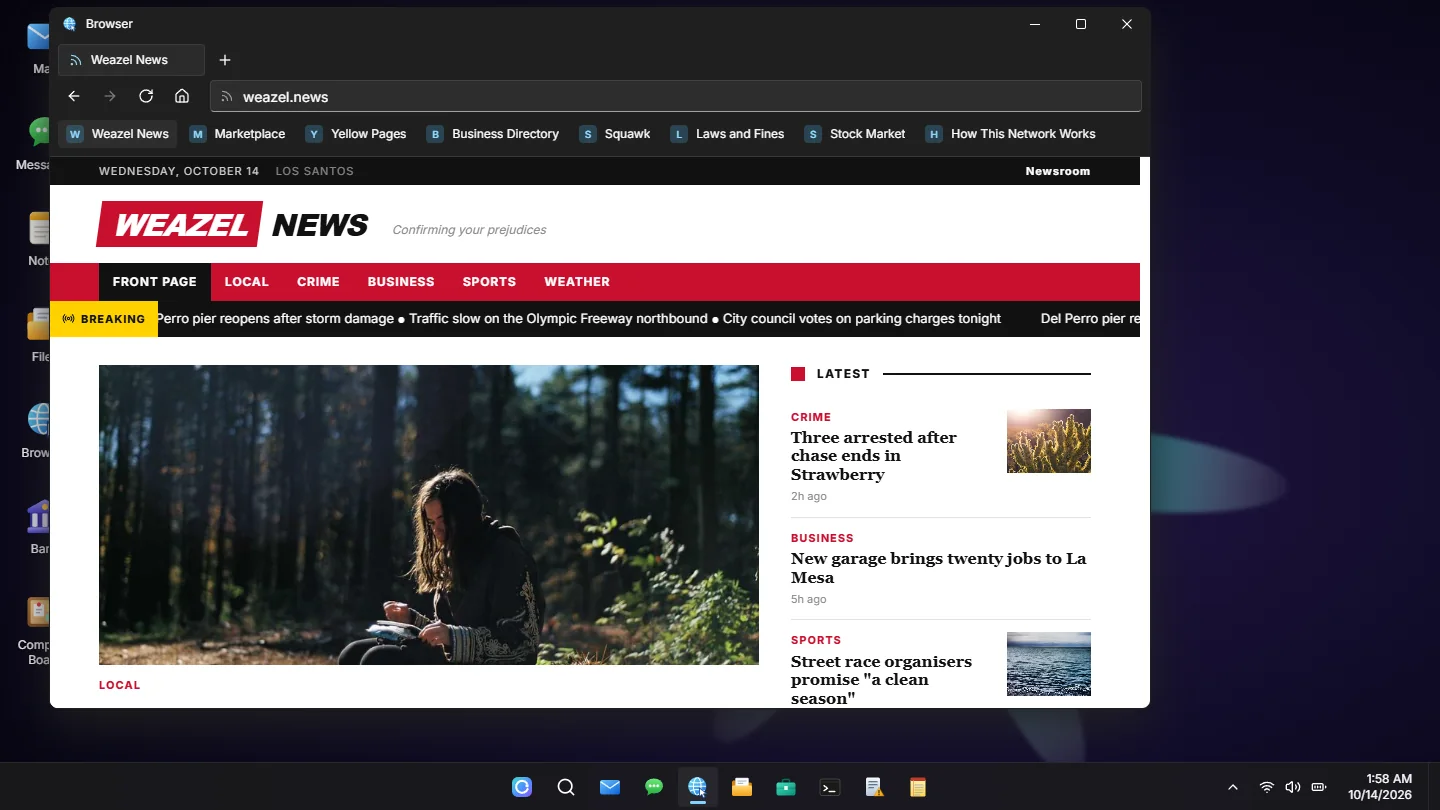
Task: Go to the BUSINESS section
Action: click(401, 282)
